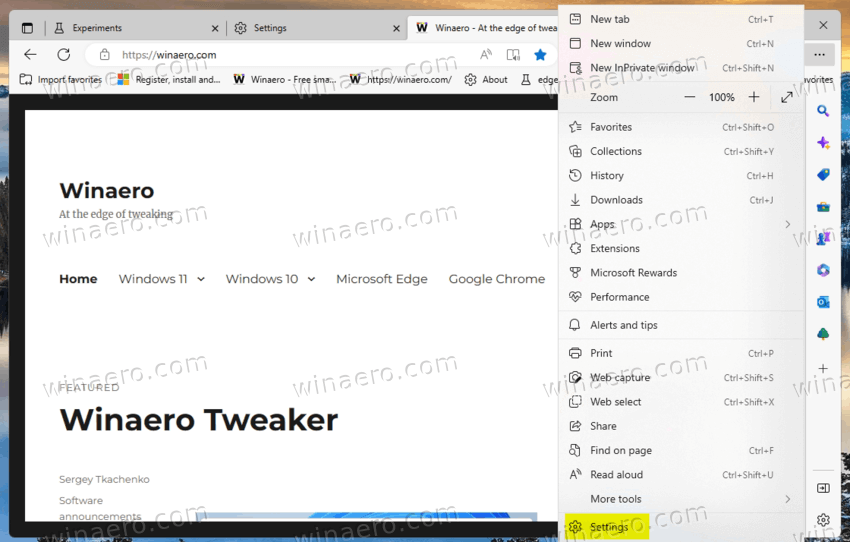Open 'Register, install and...' bookmark

click(169, 80)
